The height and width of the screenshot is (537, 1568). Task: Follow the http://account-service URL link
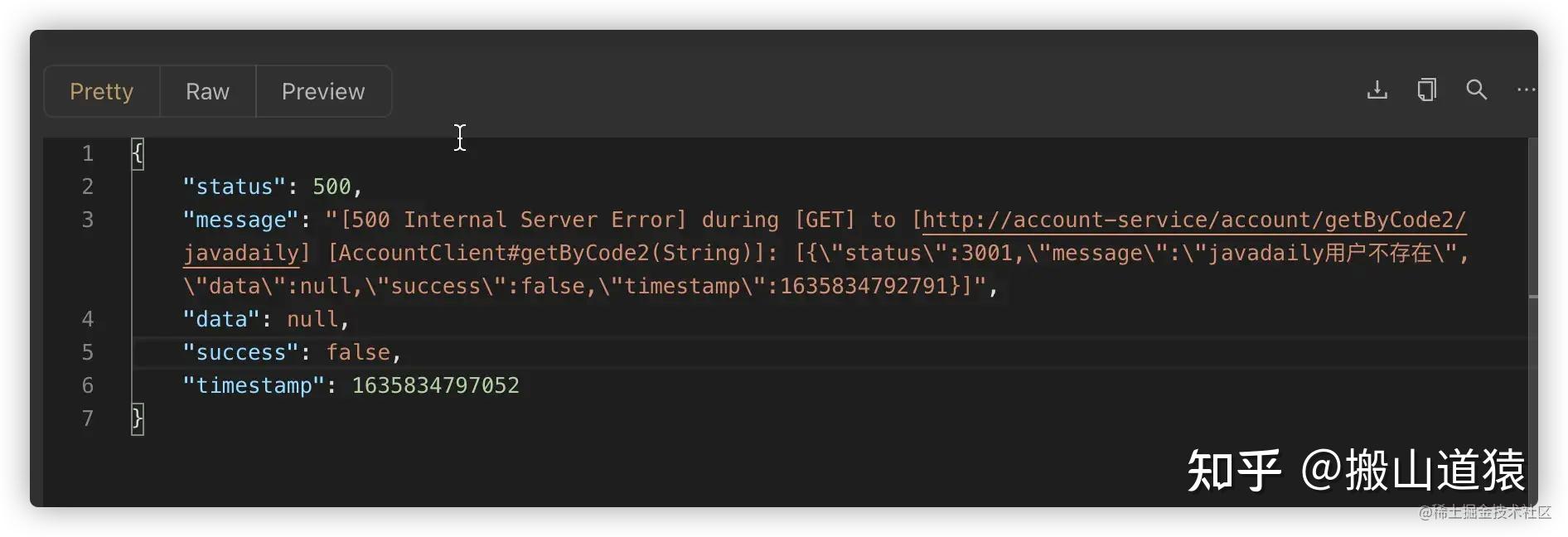[1193, 220]
